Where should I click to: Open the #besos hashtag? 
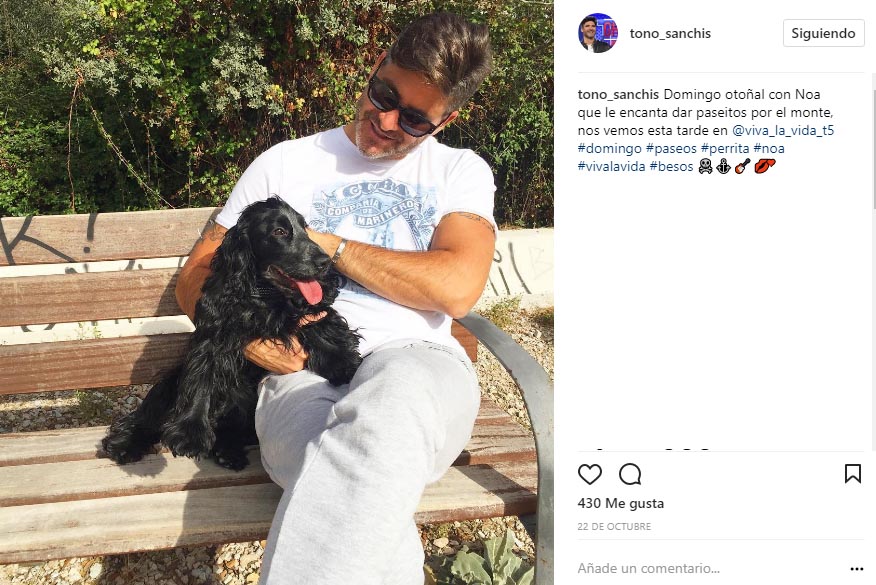[671, 166]
